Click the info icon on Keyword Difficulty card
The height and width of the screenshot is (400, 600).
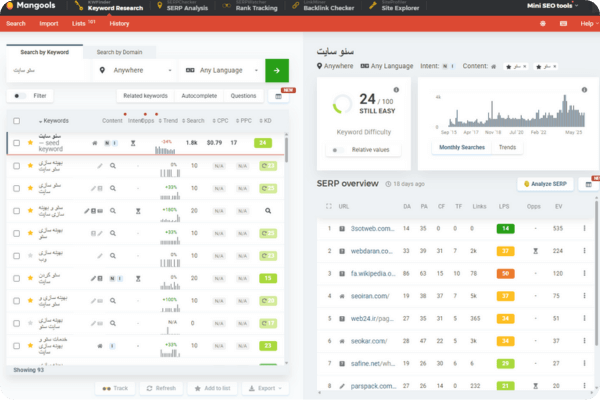point(396,90)
